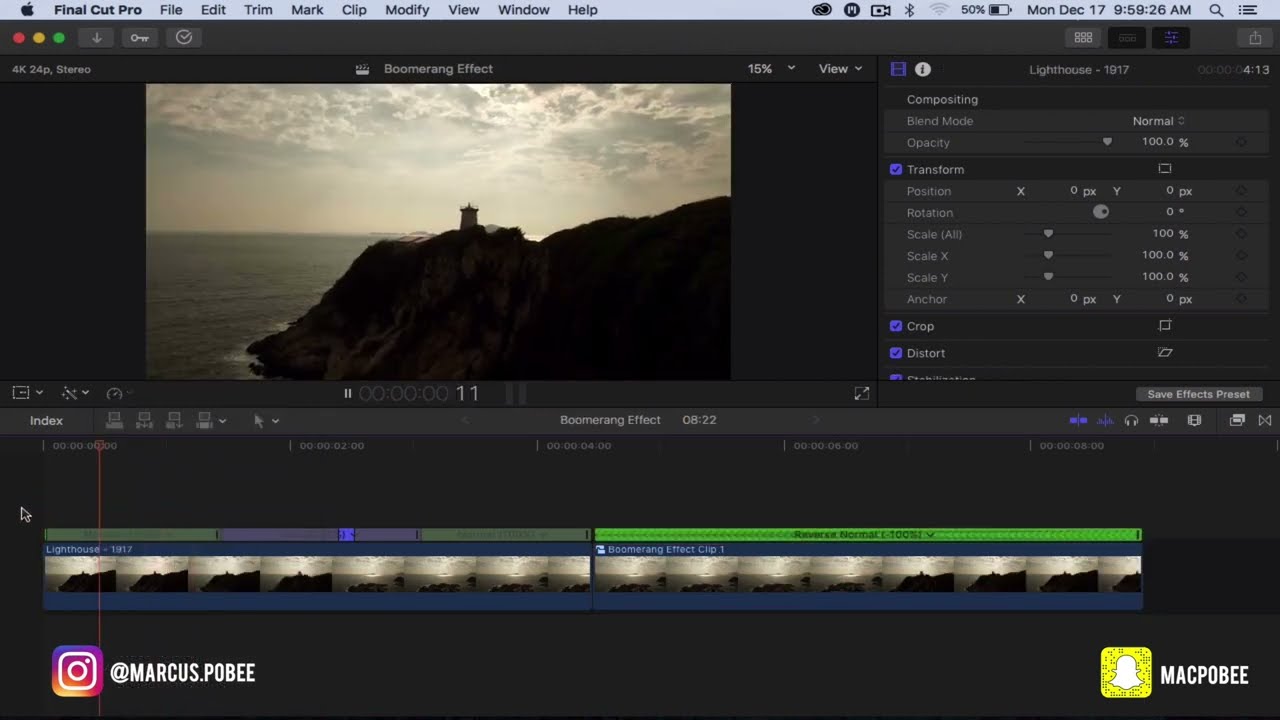Disable the Transform checkbox
The width and height of the screenshot is (1280, 720).
pyautogui.click(x=896, y=169)
